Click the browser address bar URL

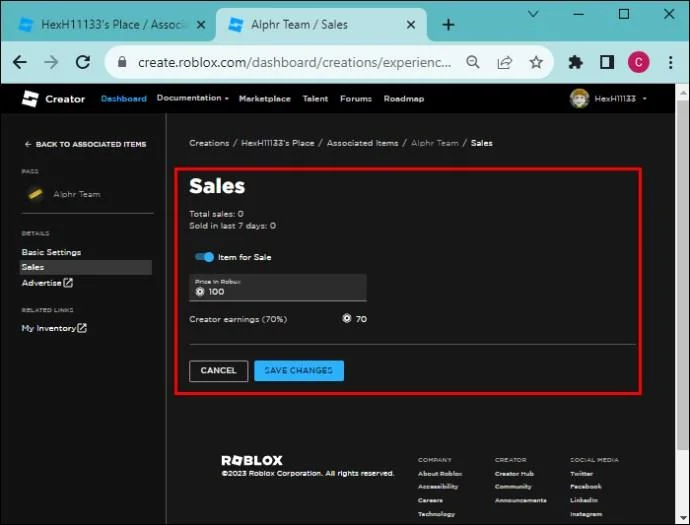tap(294, 62)
